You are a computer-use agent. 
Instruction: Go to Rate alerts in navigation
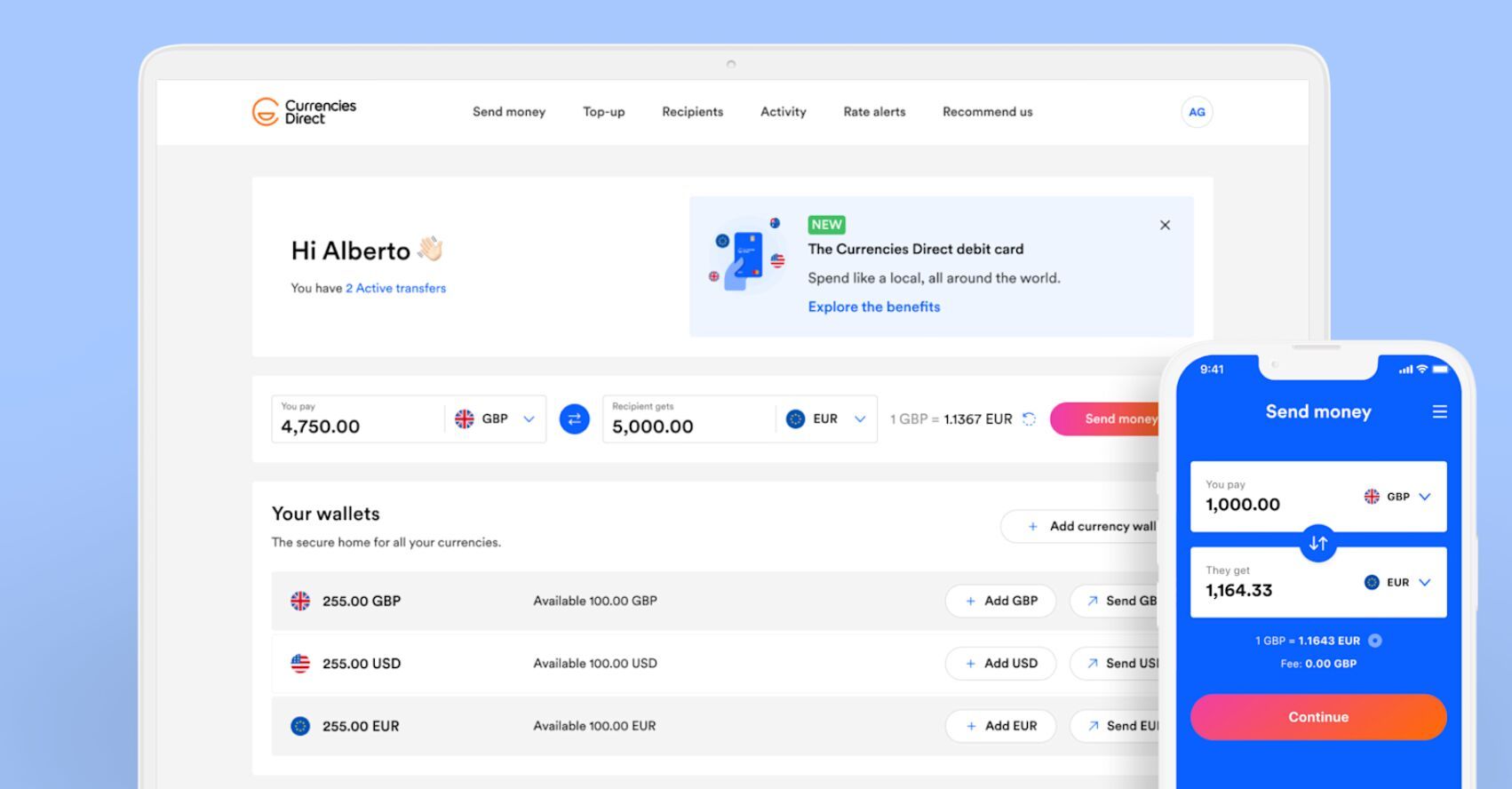(874, 112)
